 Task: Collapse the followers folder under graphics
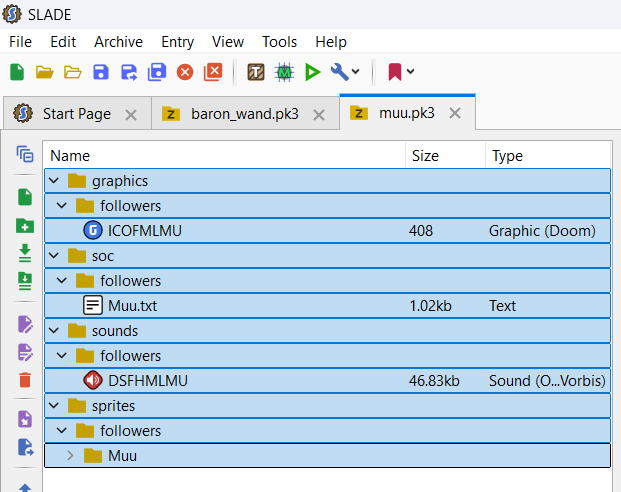(x=62, y=206)
